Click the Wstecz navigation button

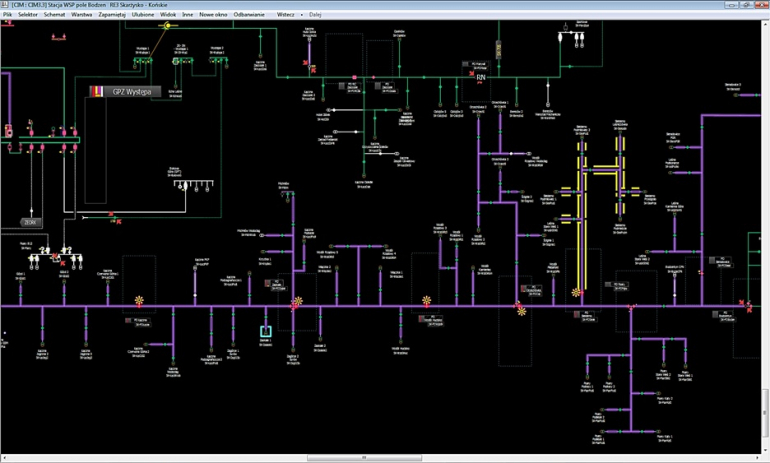tap(287, 15)
